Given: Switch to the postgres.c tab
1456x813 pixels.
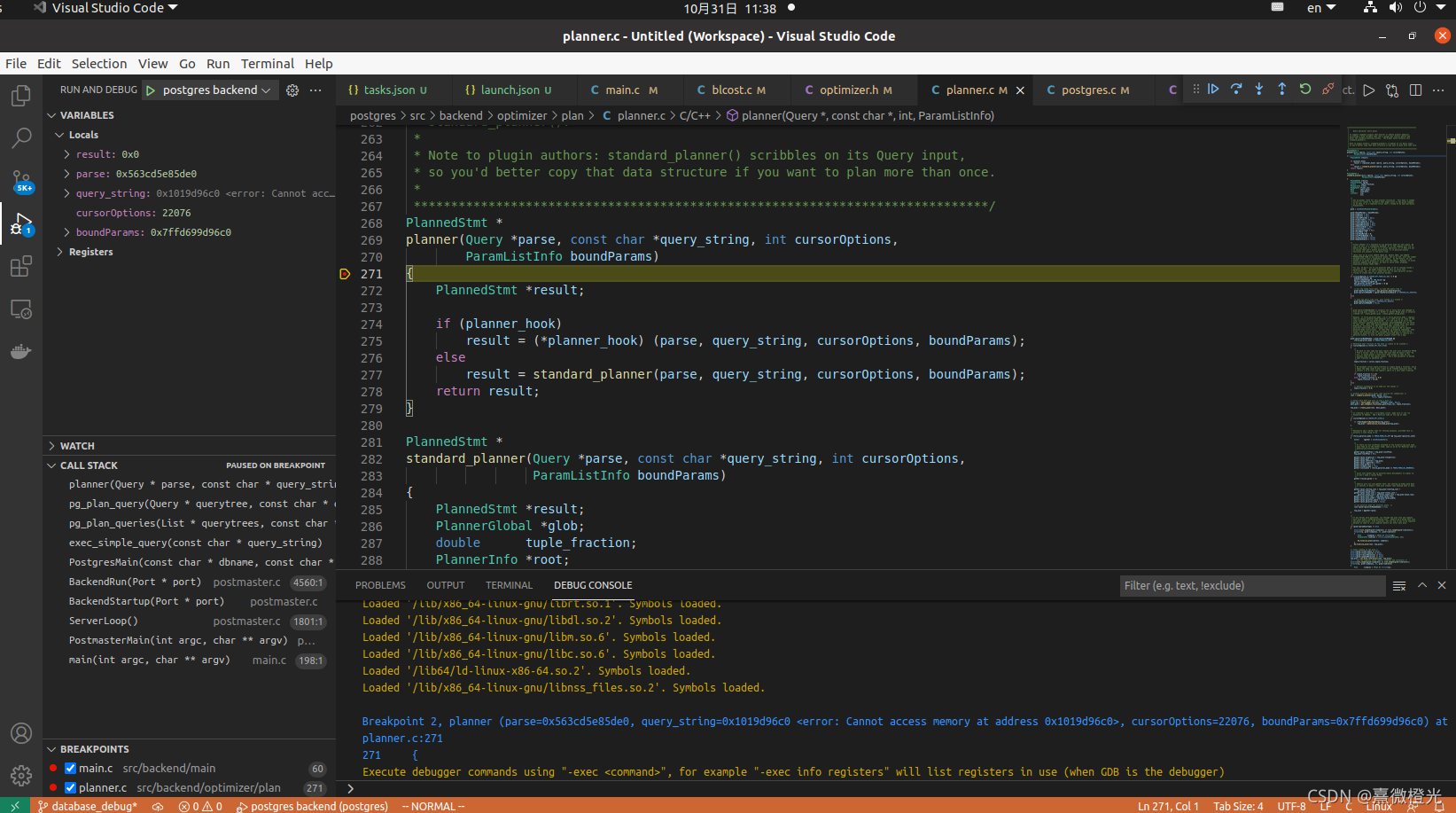Looking at the screenshot, I should (x=1094, y=90).
